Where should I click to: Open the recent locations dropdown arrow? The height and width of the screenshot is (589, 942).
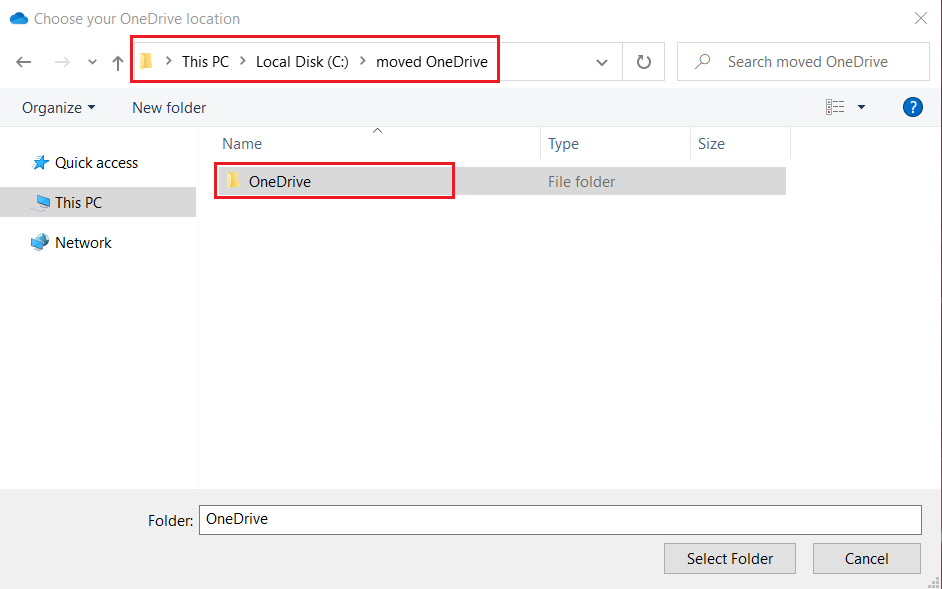(x=92, y=62)
